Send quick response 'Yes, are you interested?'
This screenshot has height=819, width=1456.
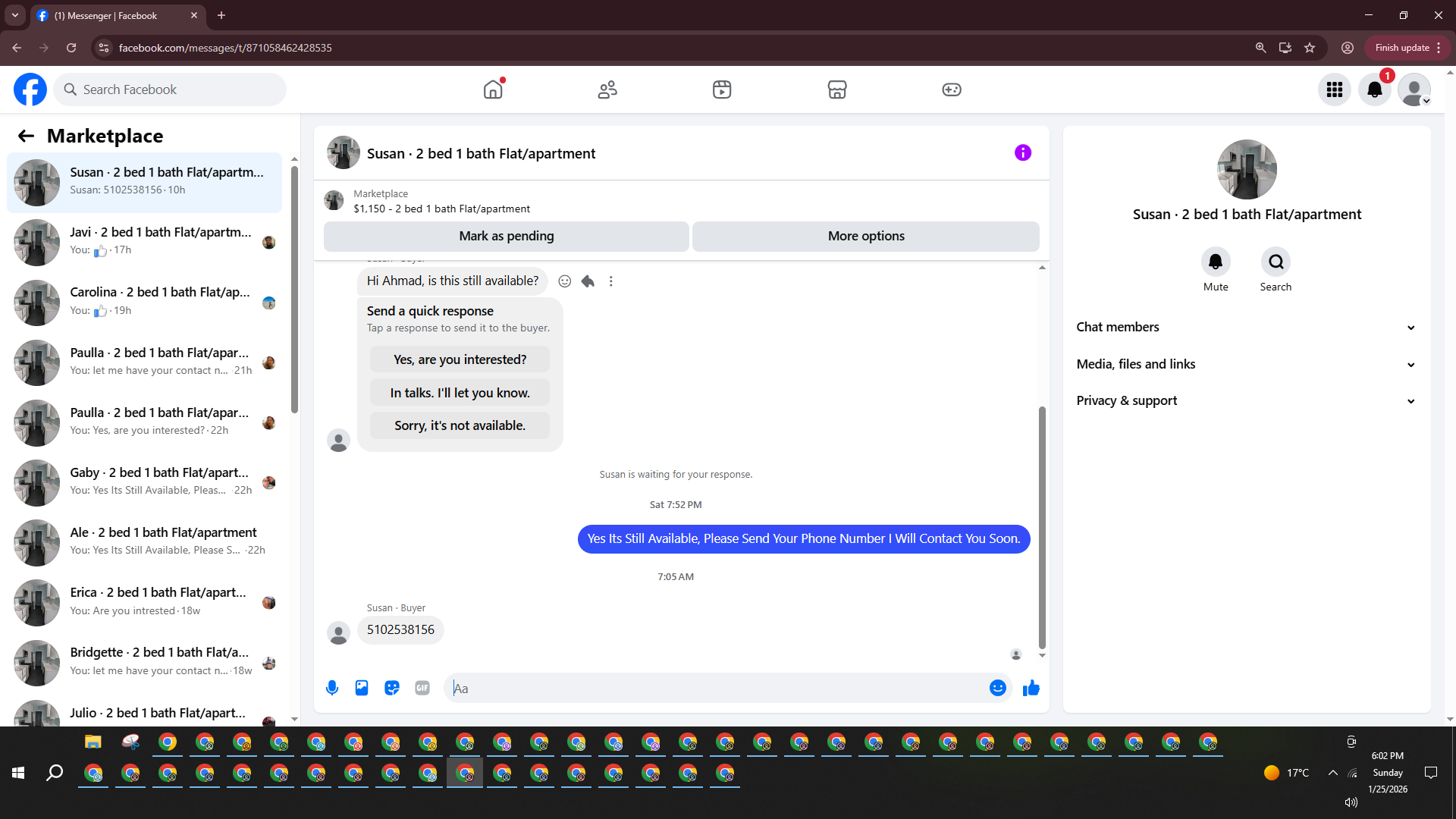(460, 359)
